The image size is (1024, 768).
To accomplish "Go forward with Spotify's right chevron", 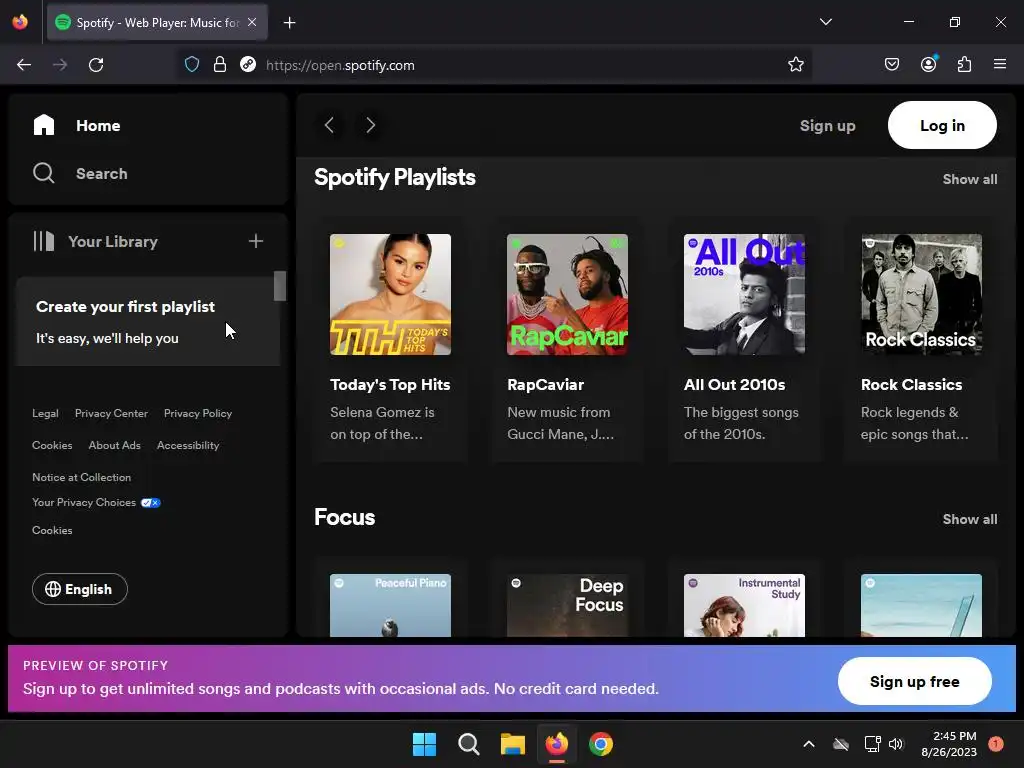I will point(370,125).
